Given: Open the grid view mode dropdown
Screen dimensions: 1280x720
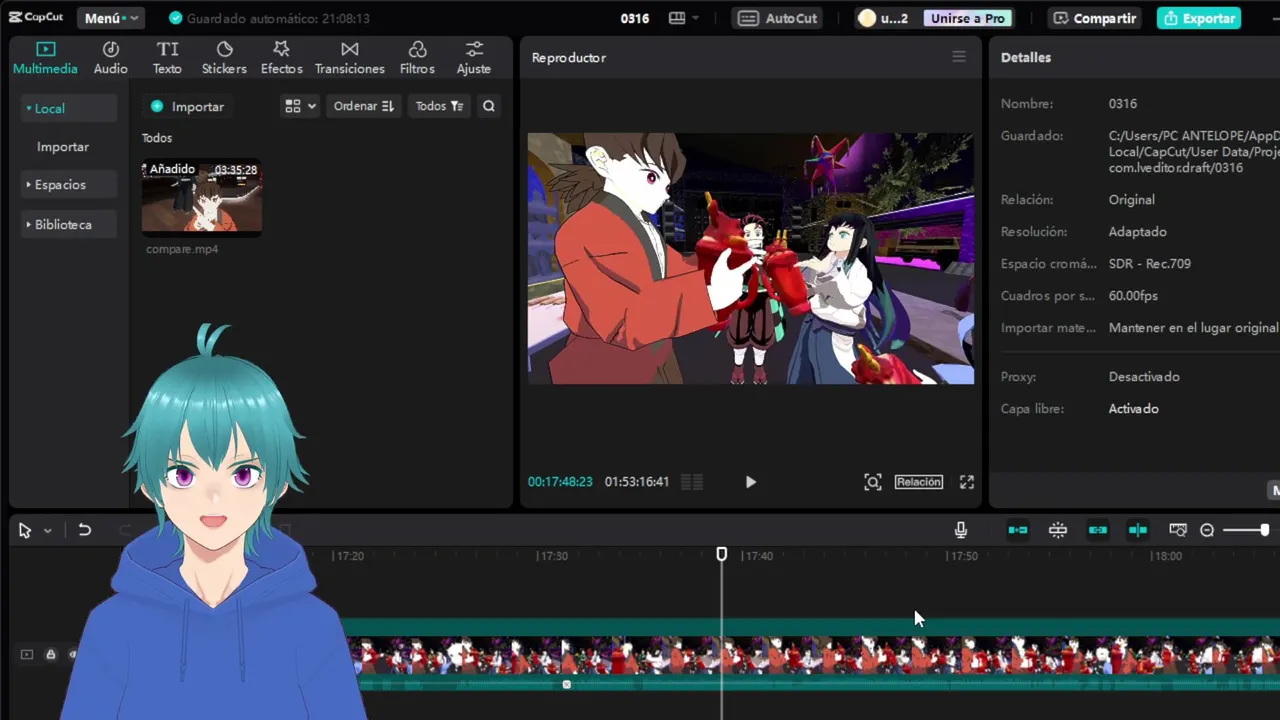Looking at the screenshot, I should click(x=300, y=106).
